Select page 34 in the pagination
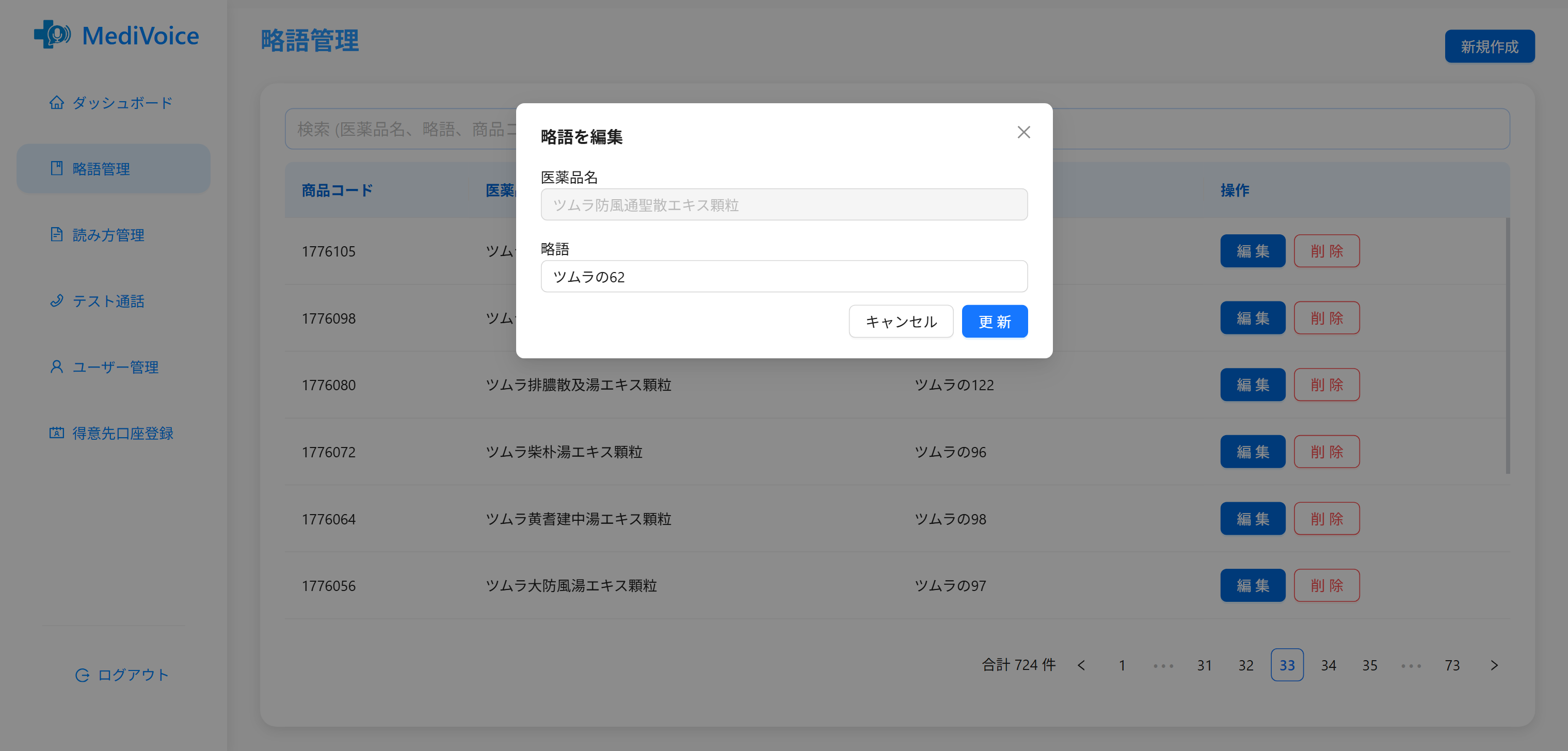 point(1328,665)
